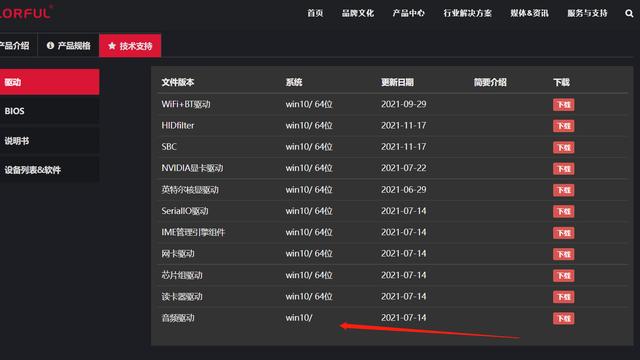This screenshot has width=640, height=360.
Task: Click the 音频驱动 file name
Action: (178, 318)
